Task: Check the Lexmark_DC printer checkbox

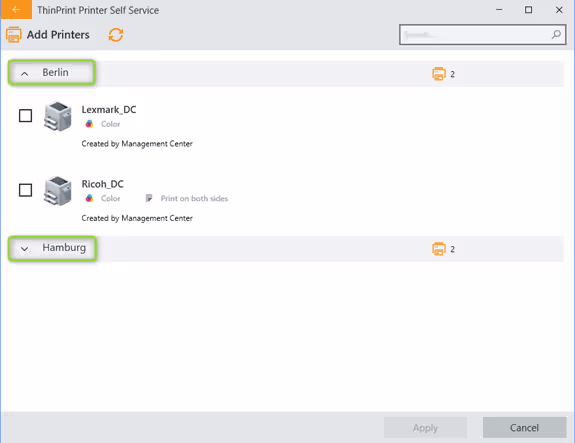Action: [25, 116]
